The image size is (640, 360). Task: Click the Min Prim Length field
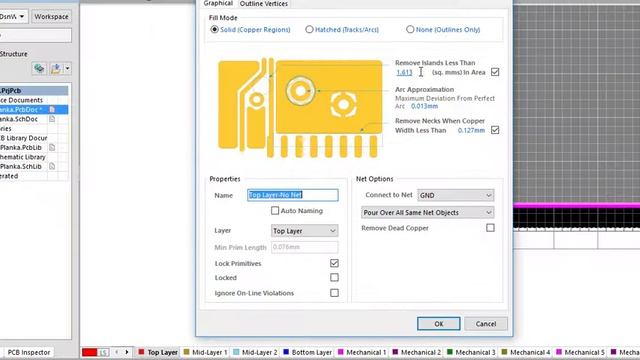click(x=304, y=247)
